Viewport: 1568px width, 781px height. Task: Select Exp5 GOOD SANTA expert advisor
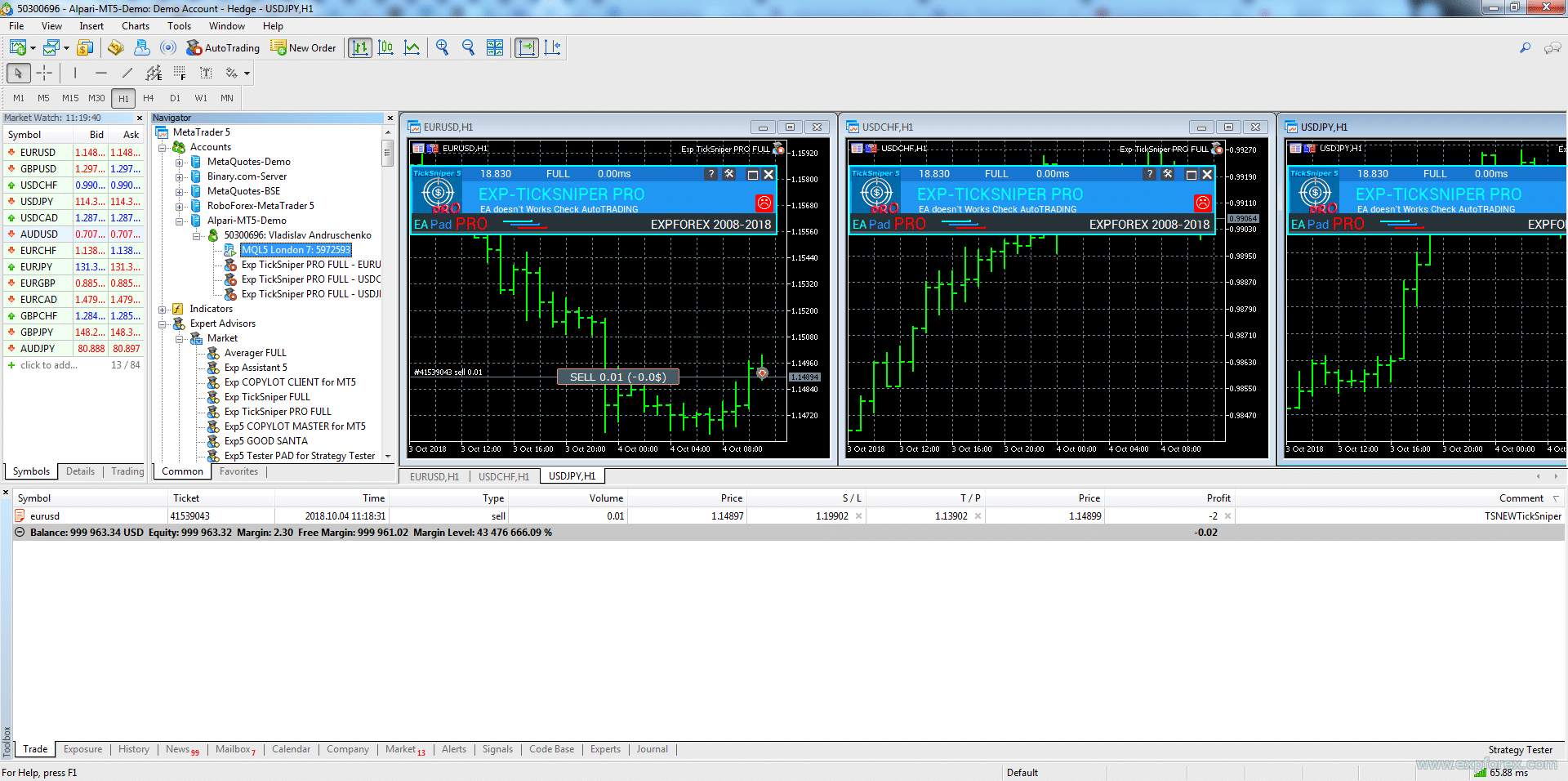(x=266, y=441)
